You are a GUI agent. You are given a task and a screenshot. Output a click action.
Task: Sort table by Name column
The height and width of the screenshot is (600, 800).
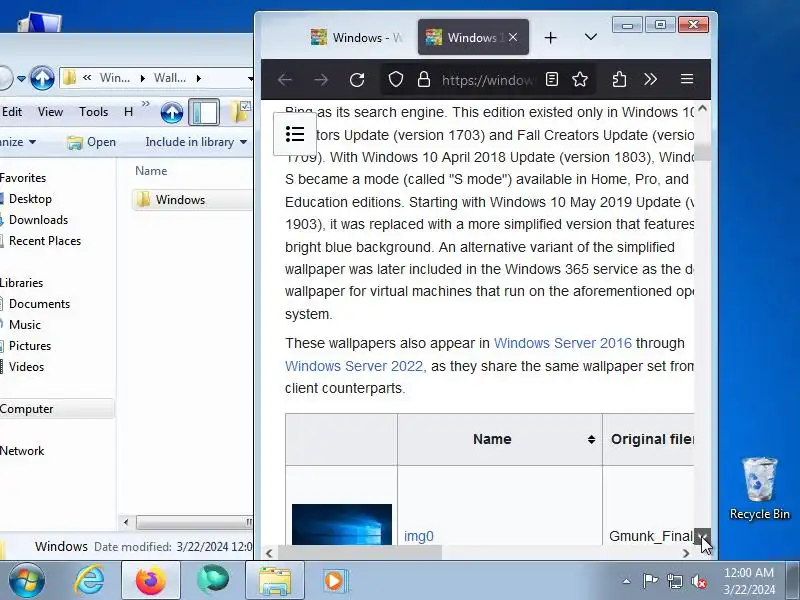591,439
